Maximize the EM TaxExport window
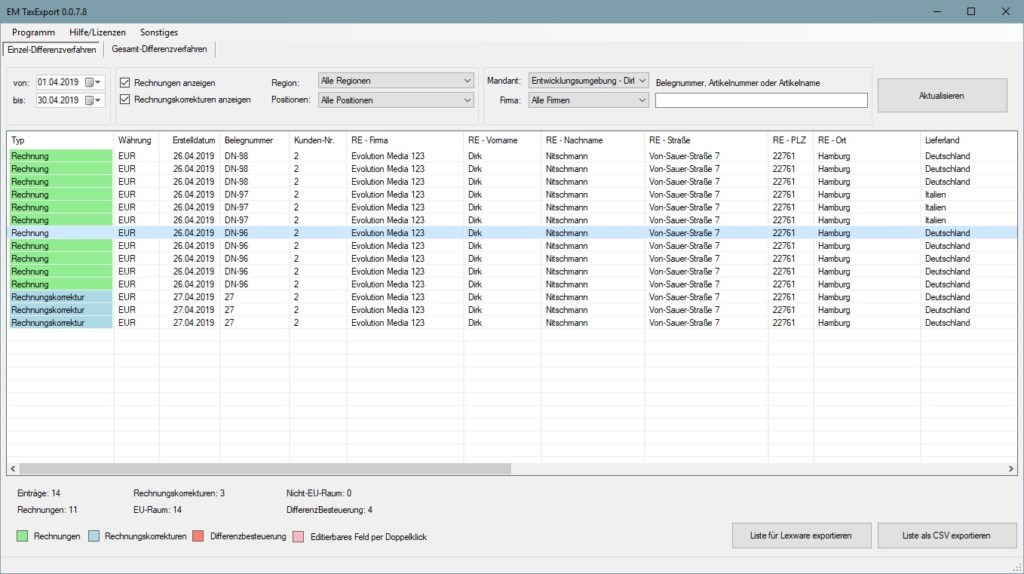This screenshot has width=1024, height=574. [x=971, y=11]
